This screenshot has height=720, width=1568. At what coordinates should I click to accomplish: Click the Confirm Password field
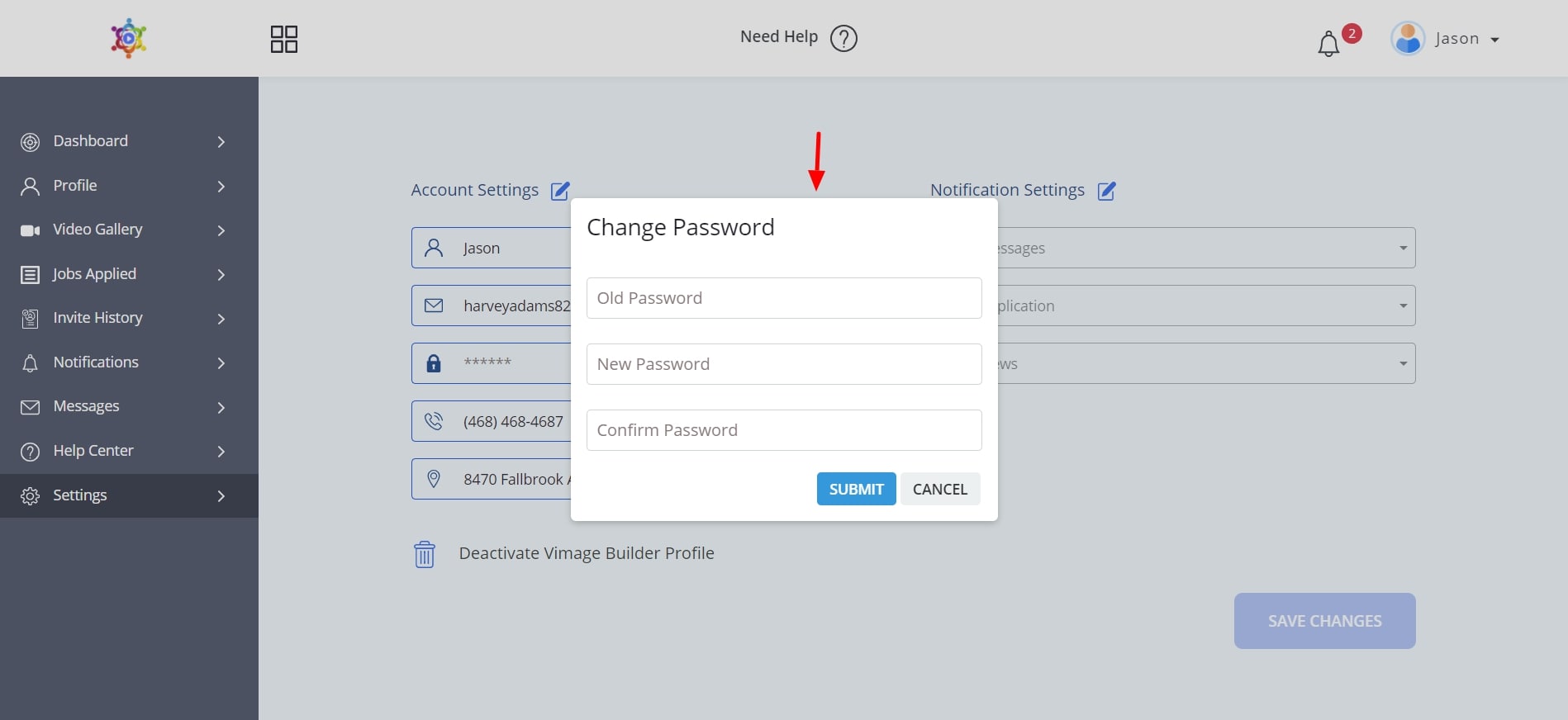pyautogui.click(x=783, y=430)
